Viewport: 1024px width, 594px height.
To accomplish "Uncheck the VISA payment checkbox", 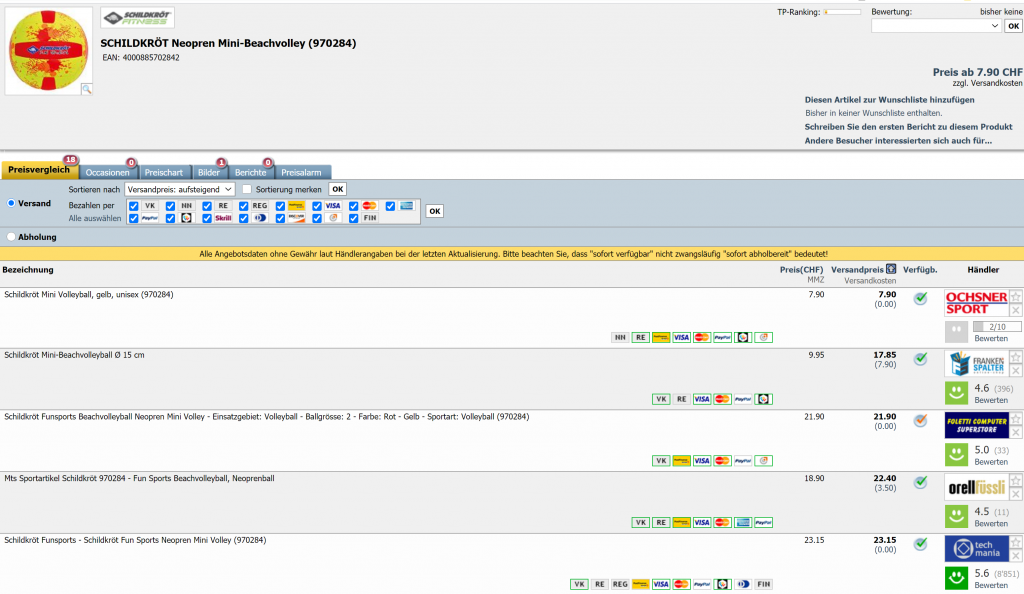I will 318,206.
